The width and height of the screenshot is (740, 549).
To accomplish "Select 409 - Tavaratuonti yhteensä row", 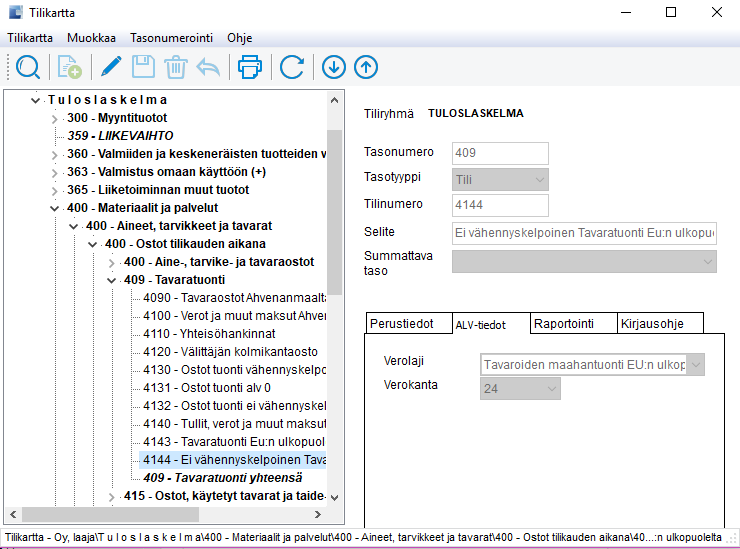I will click(223, 478).
